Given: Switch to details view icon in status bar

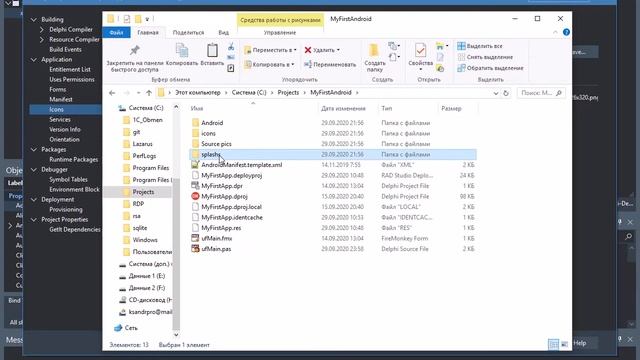Looking at the screenshot, I should 553,344.
